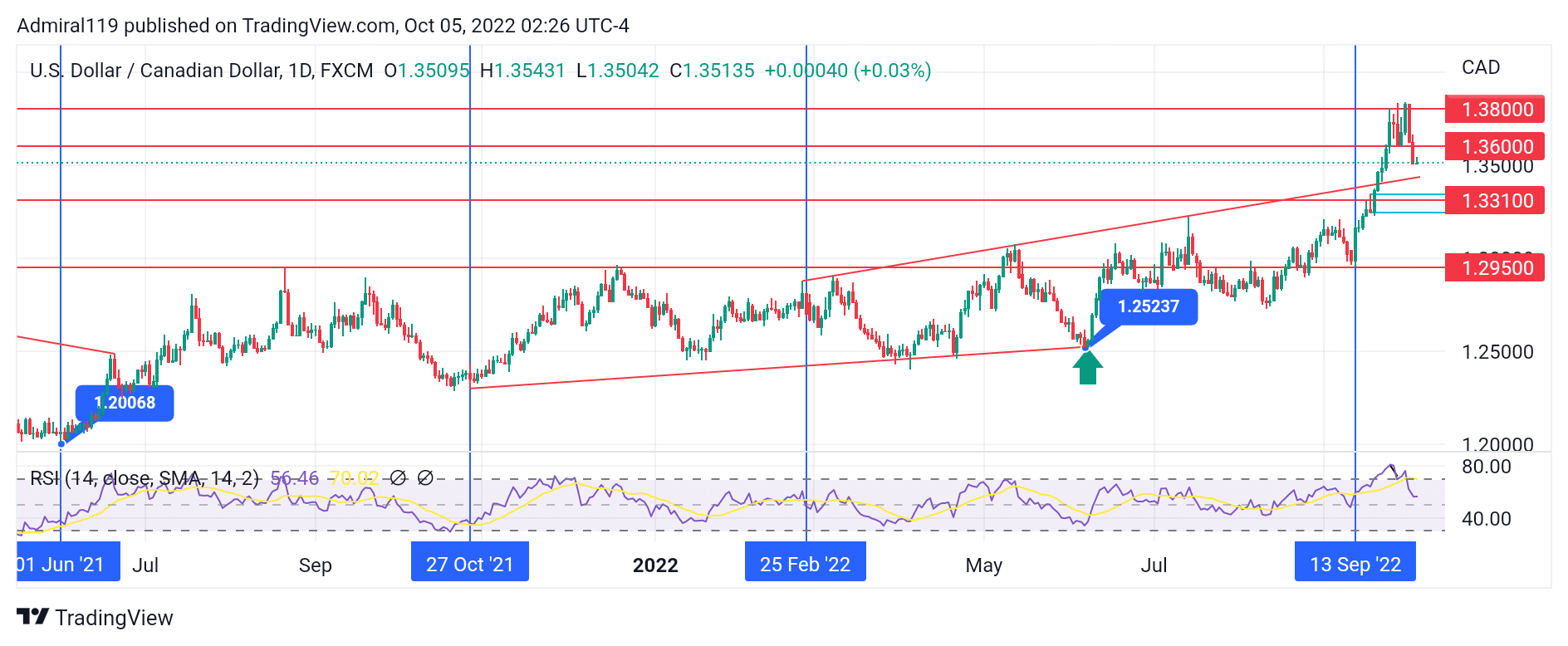
Task: Click the close price C1.35135
Action: click(712, 71)
